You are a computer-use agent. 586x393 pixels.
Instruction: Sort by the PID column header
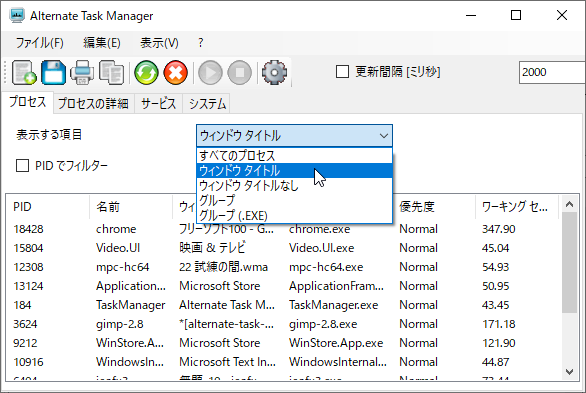pos(47,207)
